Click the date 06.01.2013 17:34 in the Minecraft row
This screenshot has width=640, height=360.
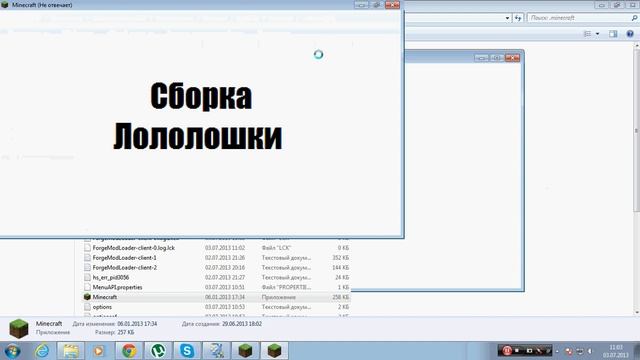(225, 297)
